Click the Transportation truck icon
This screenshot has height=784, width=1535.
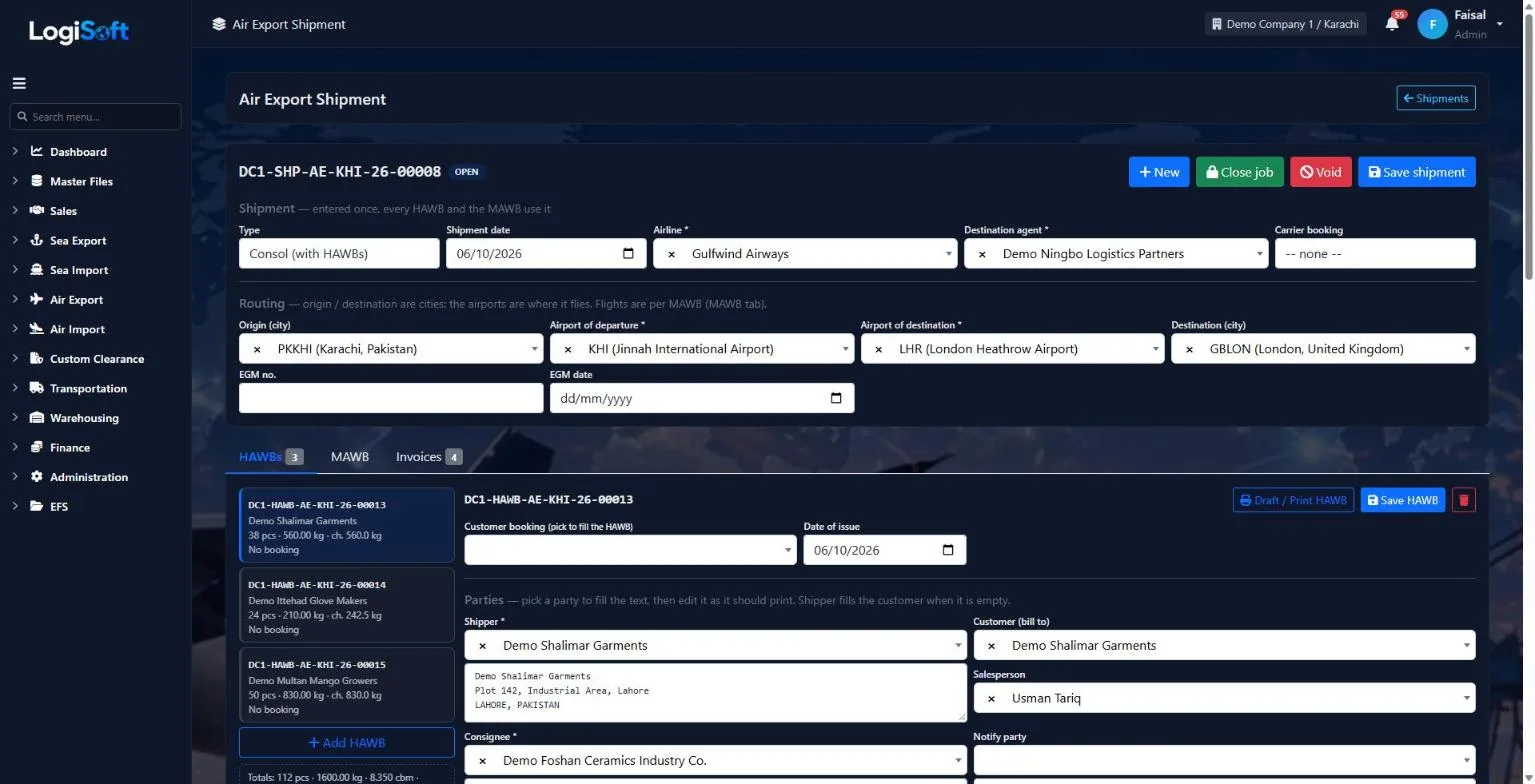coord(37,388)
